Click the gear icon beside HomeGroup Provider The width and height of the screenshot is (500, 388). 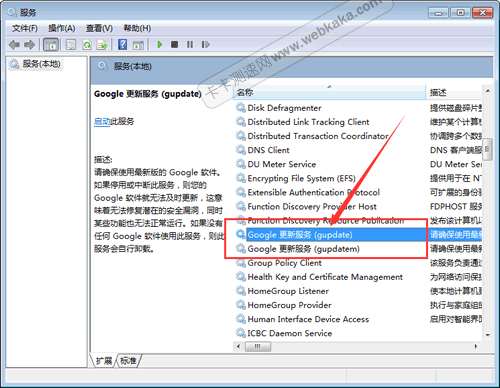tap(241, 305)
